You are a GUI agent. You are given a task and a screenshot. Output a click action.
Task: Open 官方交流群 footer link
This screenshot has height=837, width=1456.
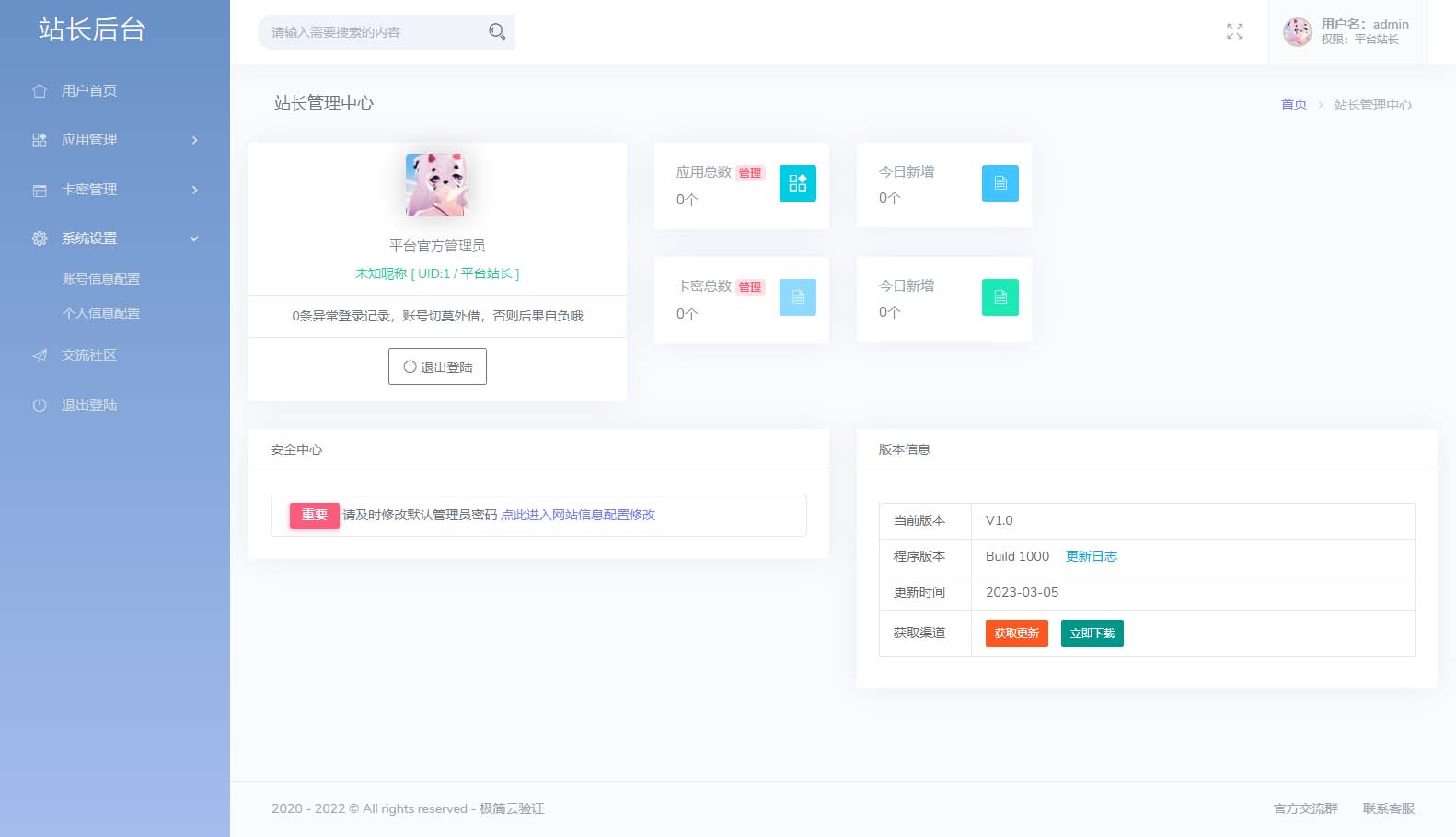pos(1306,808)
